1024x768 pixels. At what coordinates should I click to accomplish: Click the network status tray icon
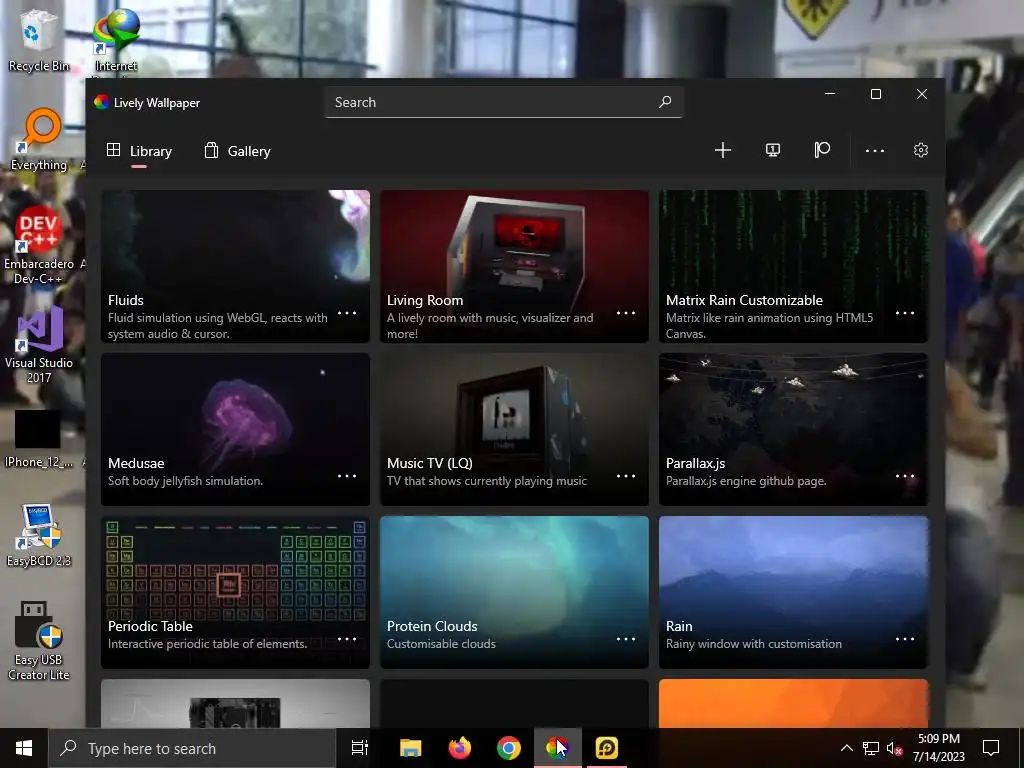[871, 748]
